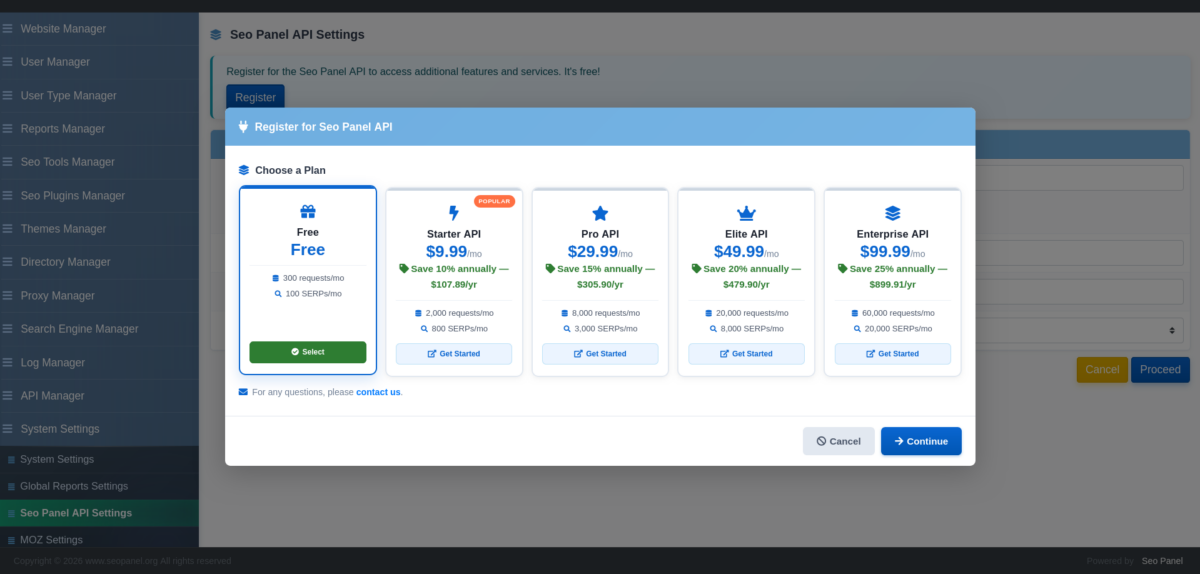Open Log Manager in the sidebar
Screen dimensions: 1200x574
tap(99, 363)
